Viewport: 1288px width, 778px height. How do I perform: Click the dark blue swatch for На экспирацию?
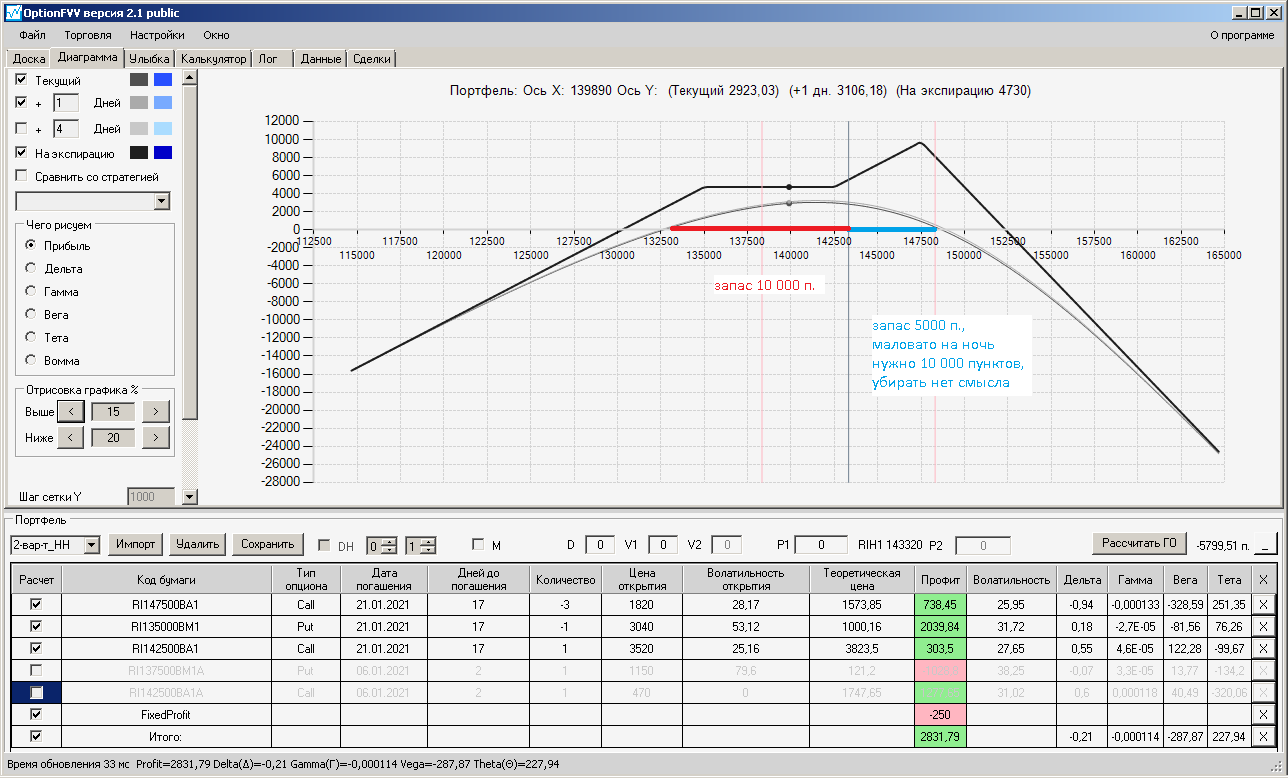pyautogui.click(x=163, y=153)
